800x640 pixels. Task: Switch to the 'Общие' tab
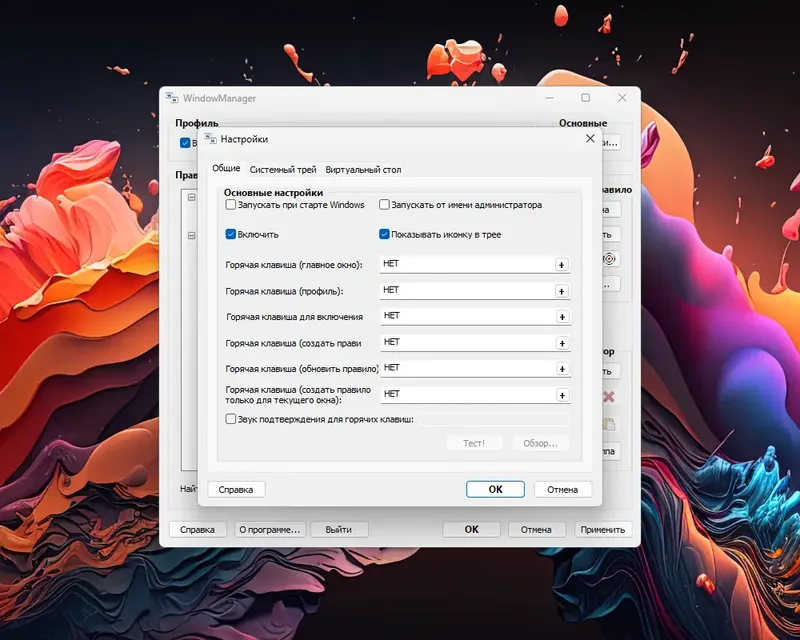[226, 168]
